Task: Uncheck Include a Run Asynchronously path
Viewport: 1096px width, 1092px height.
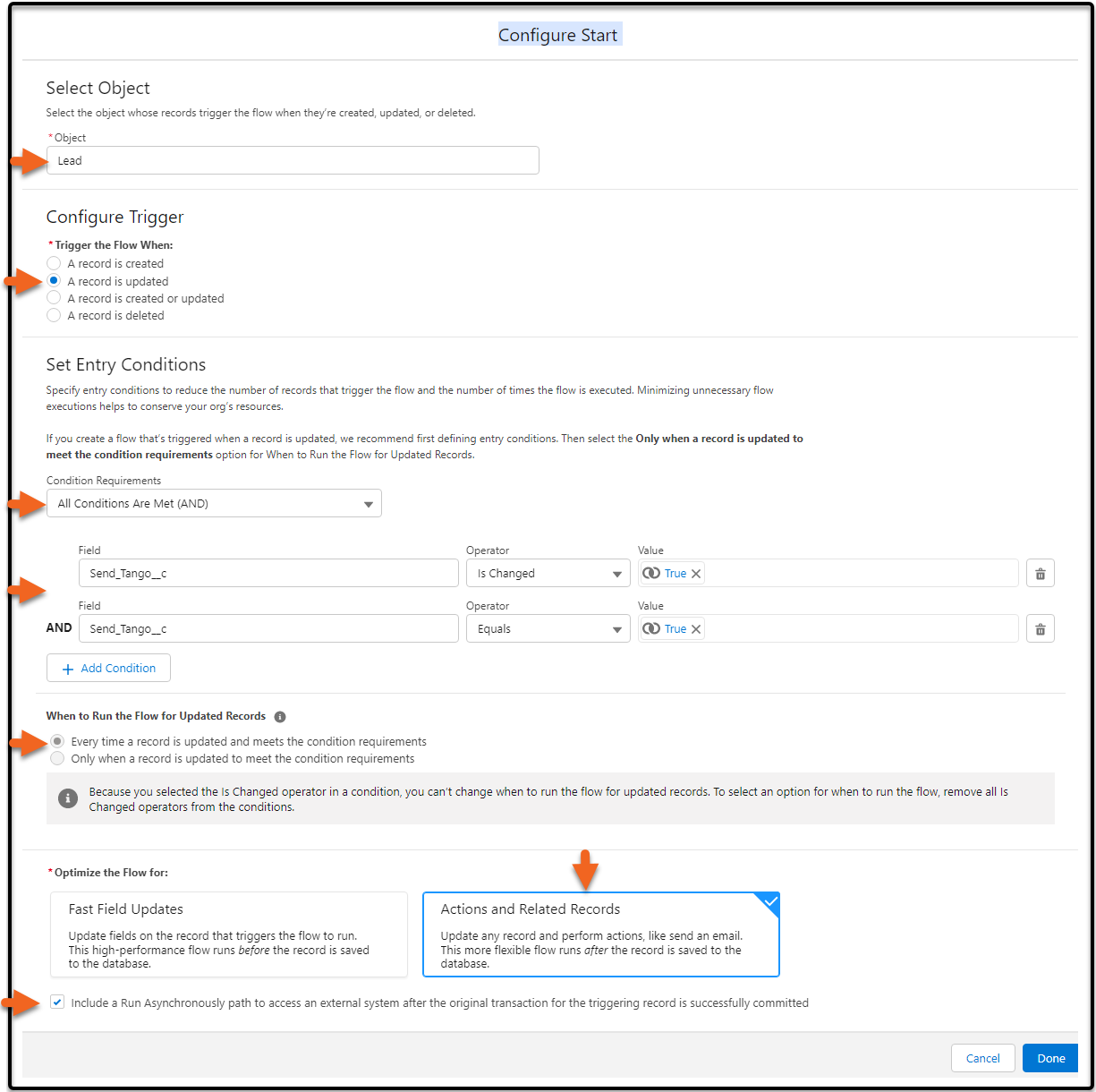Action: (x=57, y=1002)
